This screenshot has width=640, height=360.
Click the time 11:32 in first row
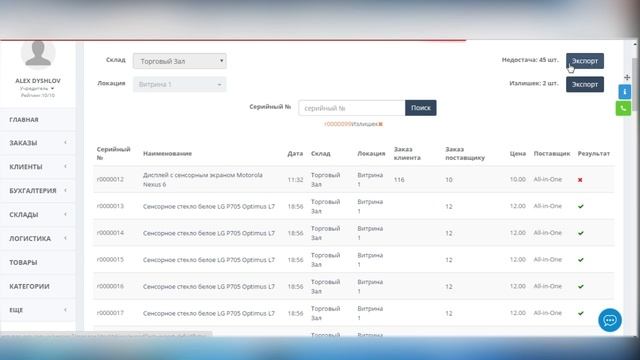295,180
